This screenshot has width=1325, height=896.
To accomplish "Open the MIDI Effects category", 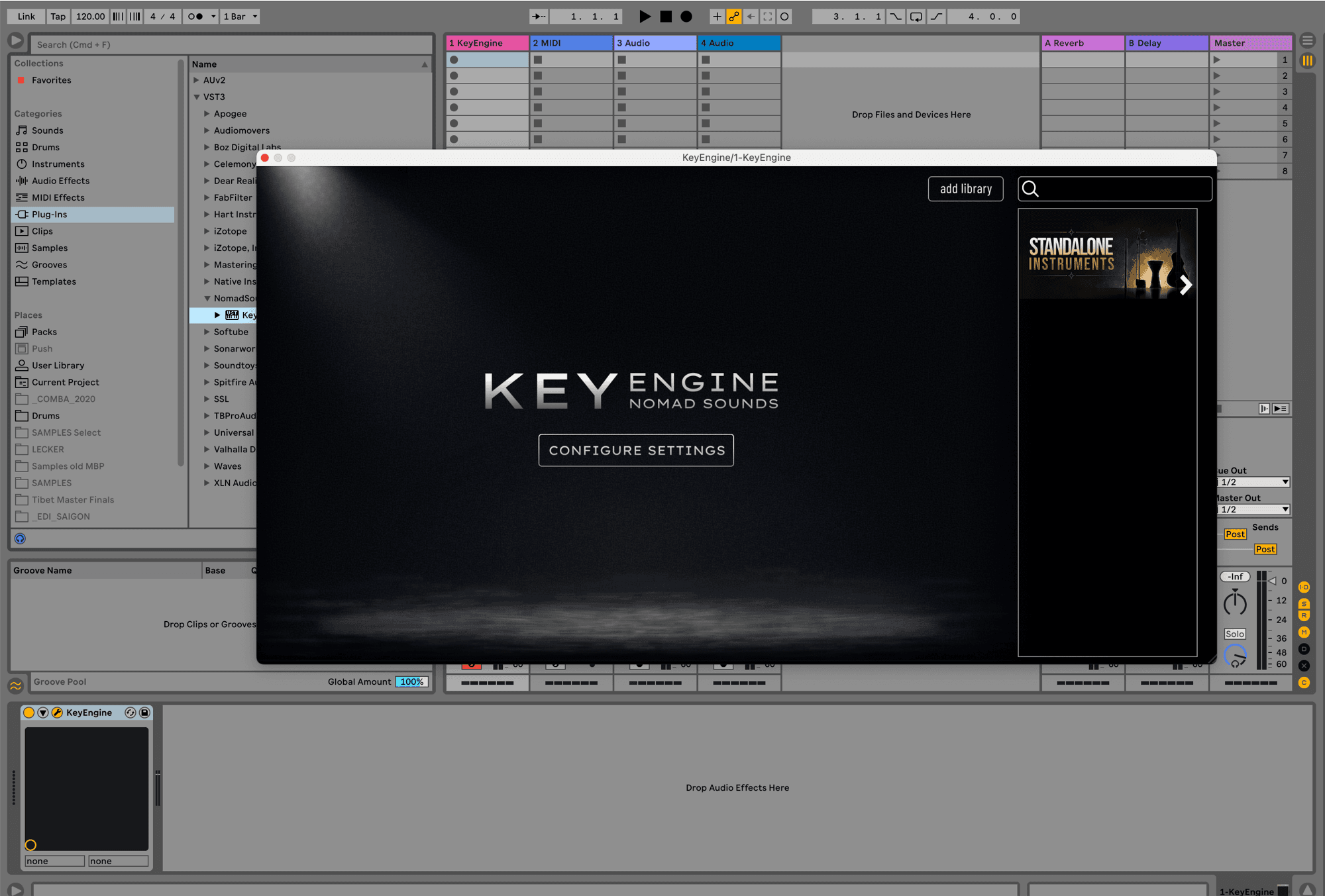I will [58, 197].
